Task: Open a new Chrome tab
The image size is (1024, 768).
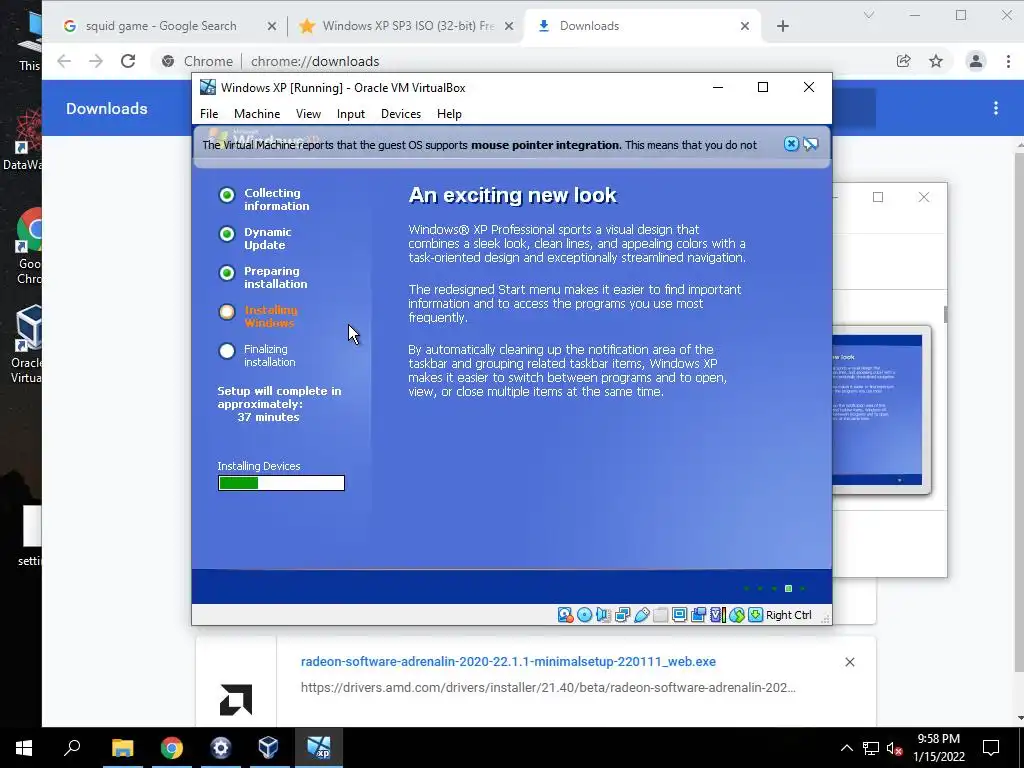Action: pyautogui.click(x=783, y=26)
